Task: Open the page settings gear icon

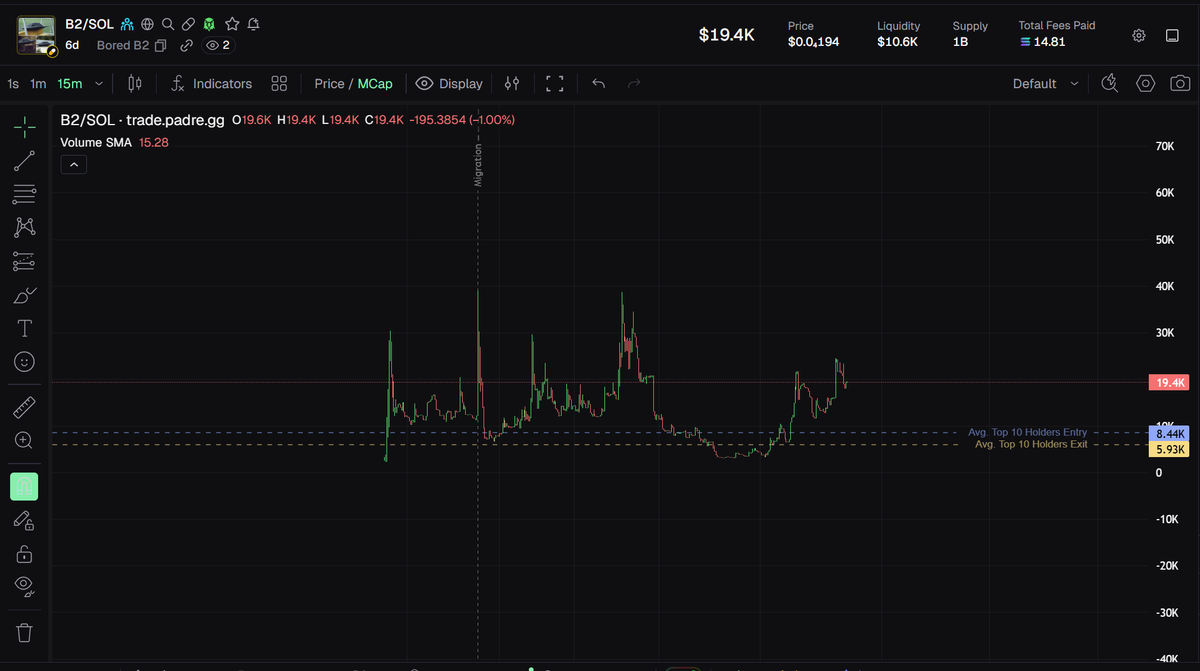Action: click(1139, 35)
